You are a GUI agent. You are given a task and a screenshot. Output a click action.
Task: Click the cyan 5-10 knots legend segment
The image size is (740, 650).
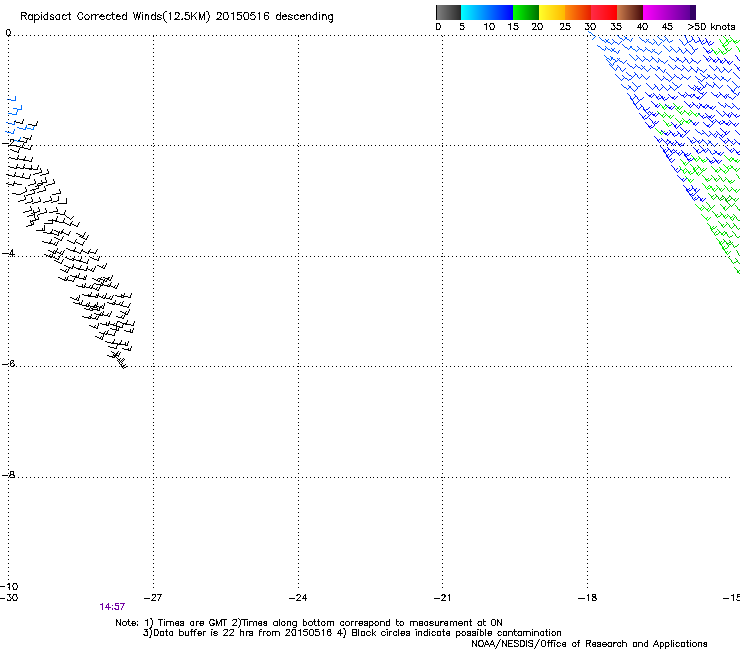[x=474, y=12]
